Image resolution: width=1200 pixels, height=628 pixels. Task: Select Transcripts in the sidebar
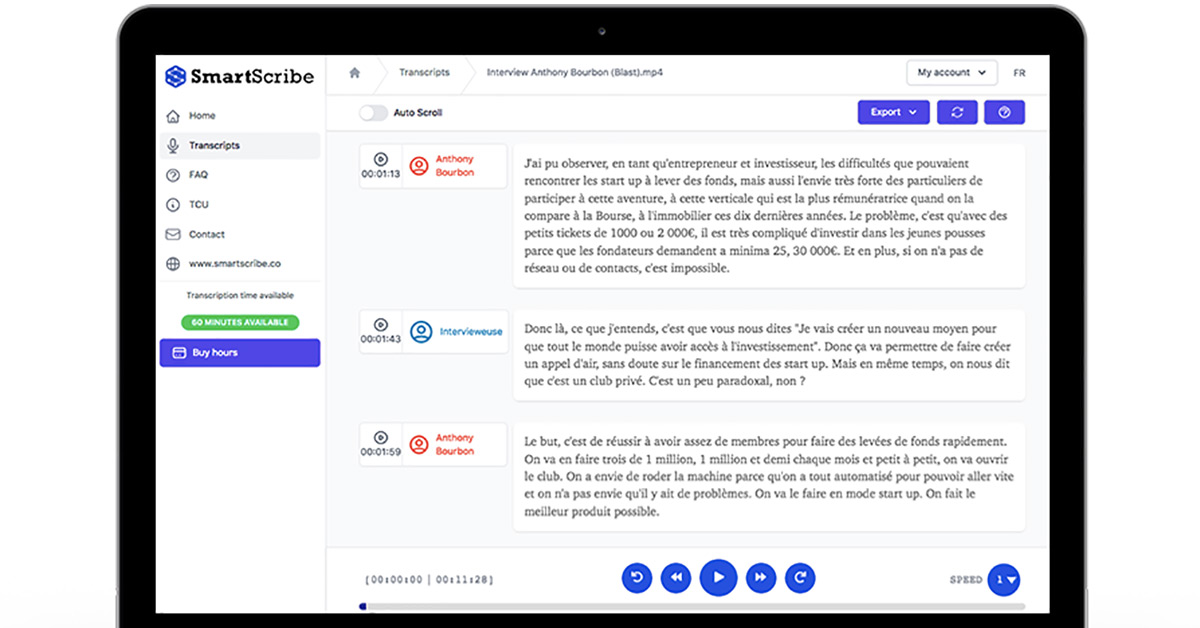(x=240, y=146)
